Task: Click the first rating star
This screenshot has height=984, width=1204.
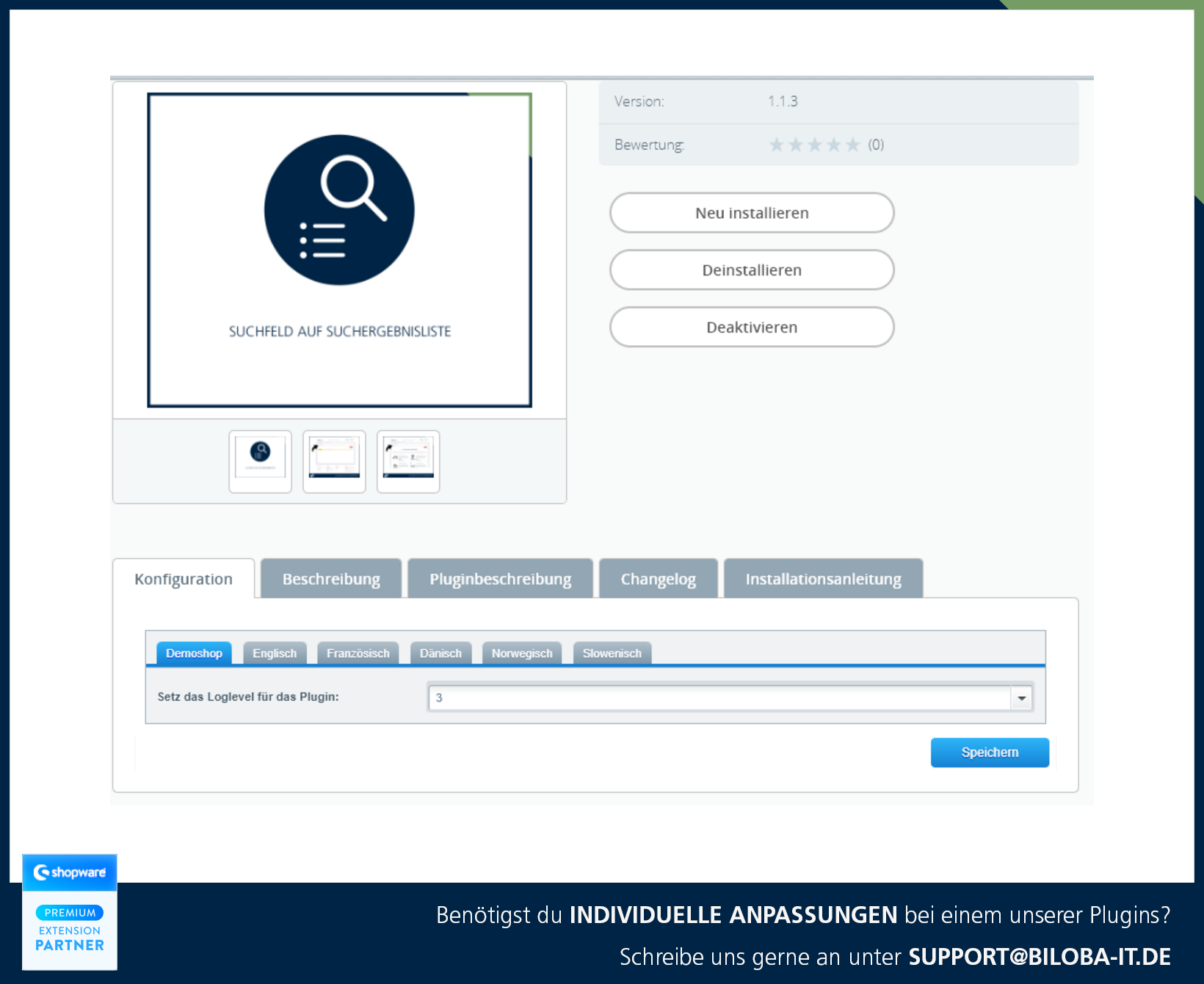Action: (776, 145)
